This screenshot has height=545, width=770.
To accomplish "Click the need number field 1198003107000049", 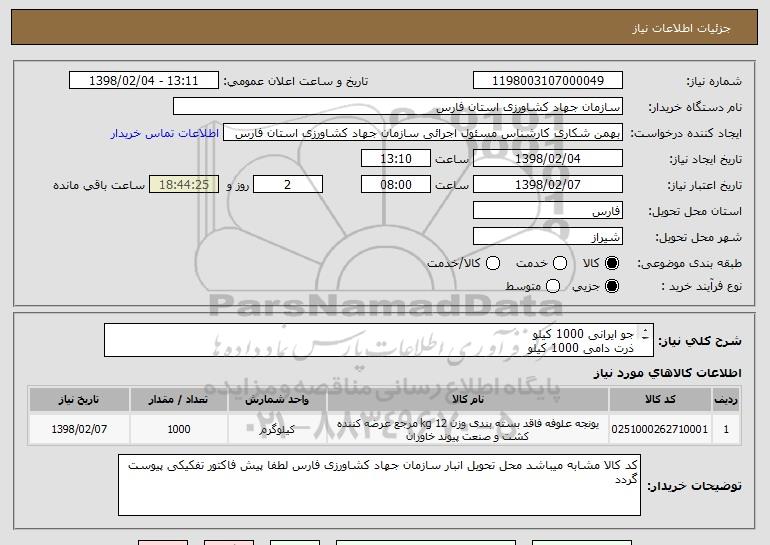I will tap(548, 81).
